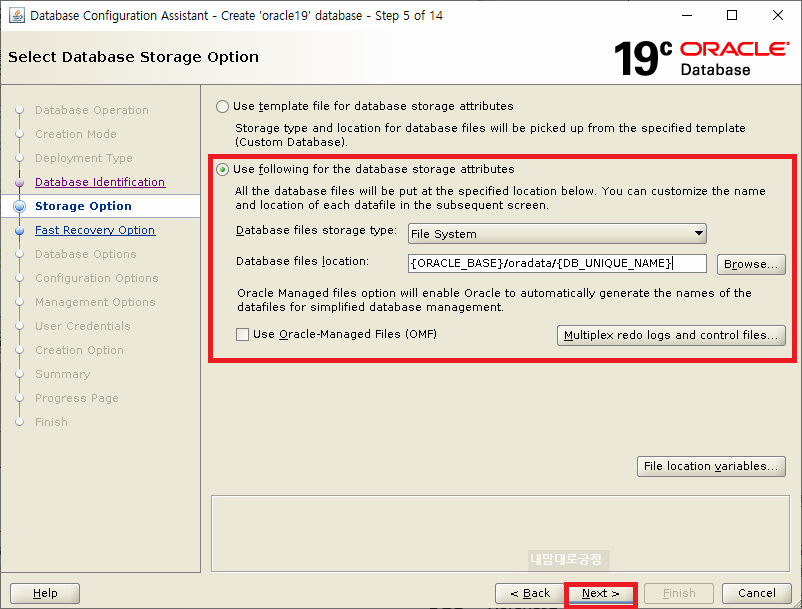Click 'Management Options' step label
This screenshot has height=609, width=802.
click(95, 302)
